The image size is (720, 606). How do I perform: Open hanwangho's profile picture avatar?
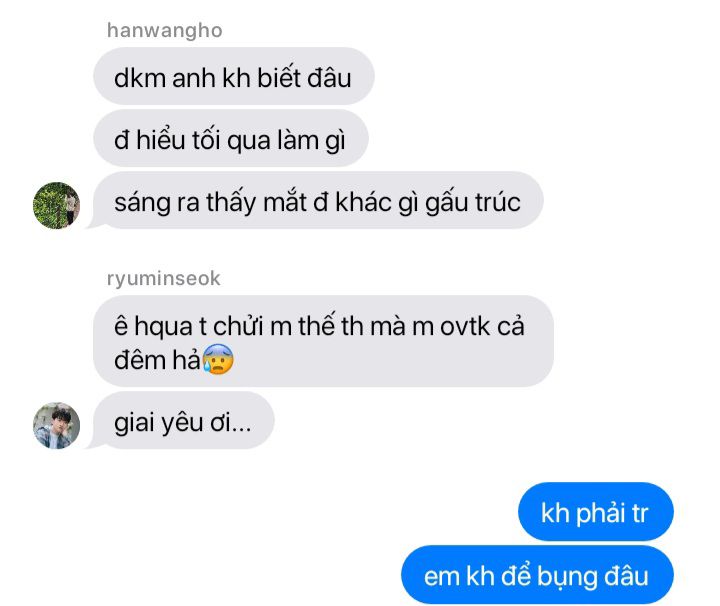tap(56, 205)
